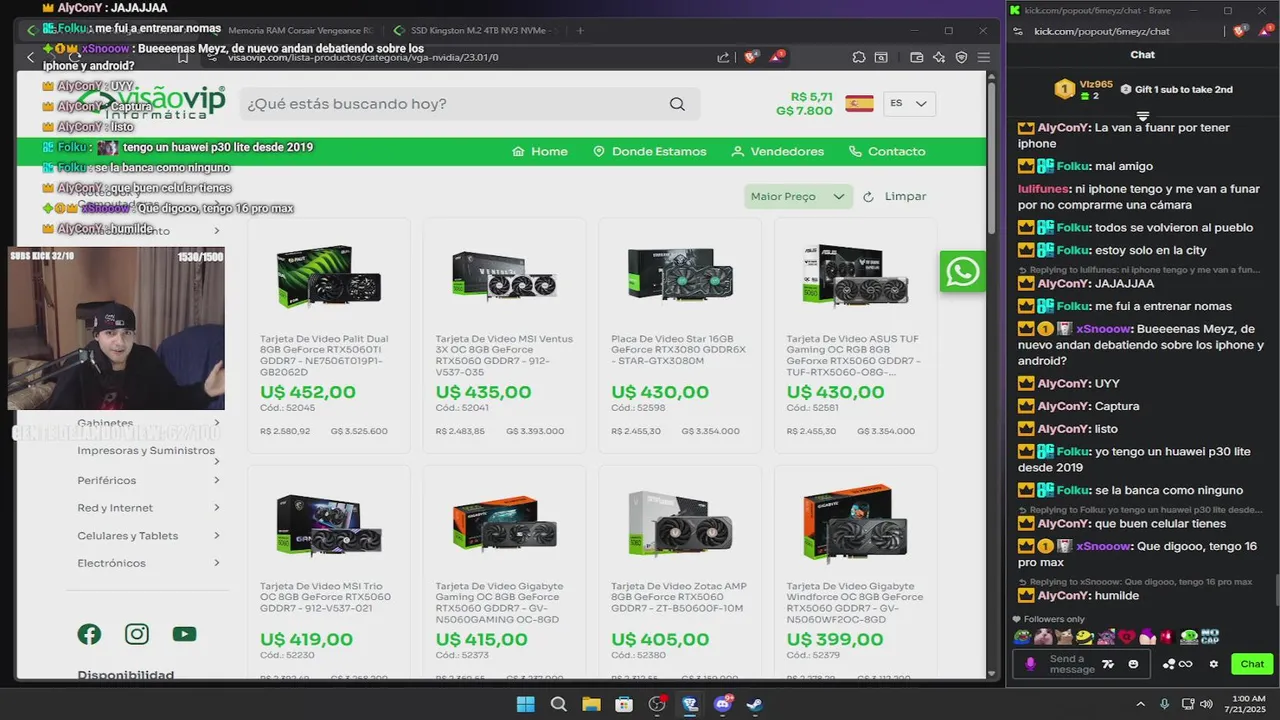Open the VisãoVip Instagram icon
Screen dimensions: 1280x720
coord(137,634)
